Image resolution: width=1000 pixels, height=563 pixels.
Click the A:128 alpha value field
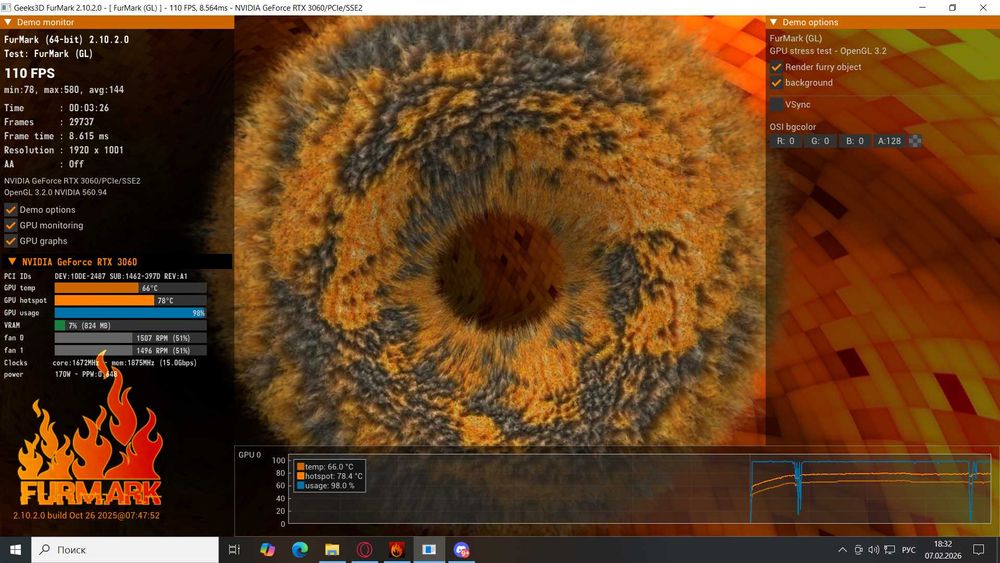[x=889, y=141]
